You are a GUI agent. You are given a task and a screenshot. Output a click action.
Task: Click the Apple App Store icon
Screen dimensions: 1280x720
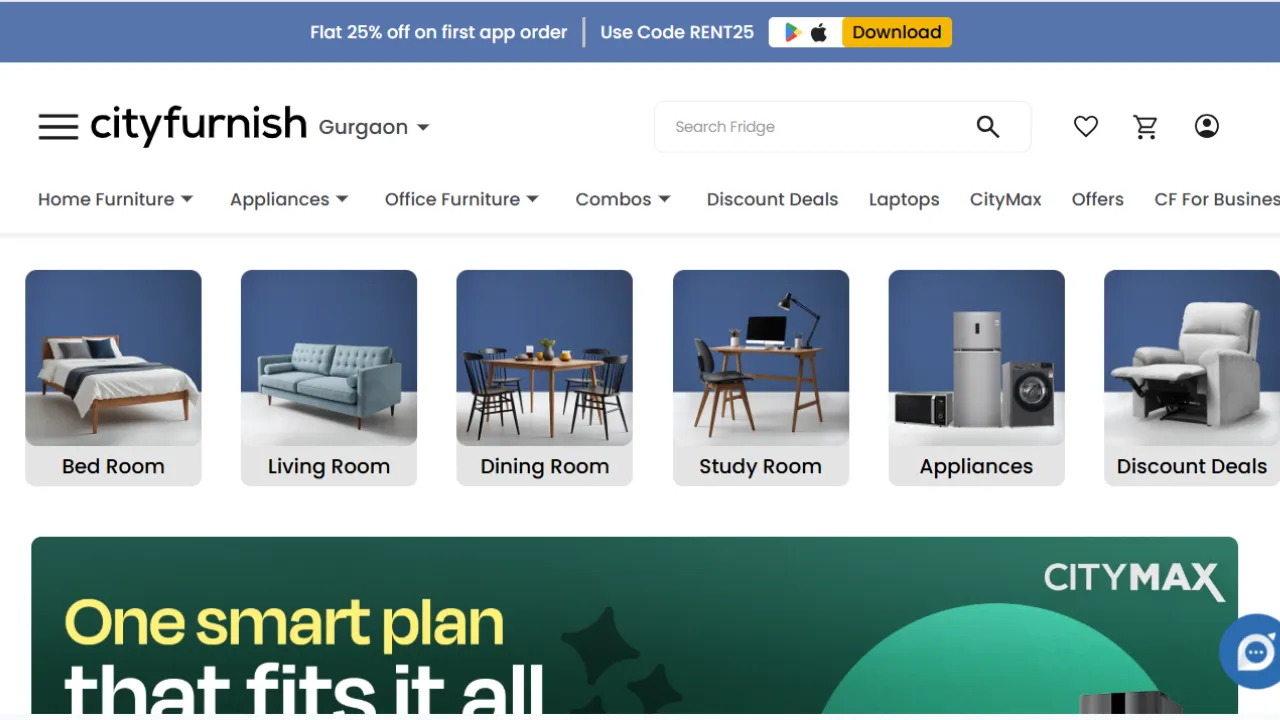click(x=819, y=32)
